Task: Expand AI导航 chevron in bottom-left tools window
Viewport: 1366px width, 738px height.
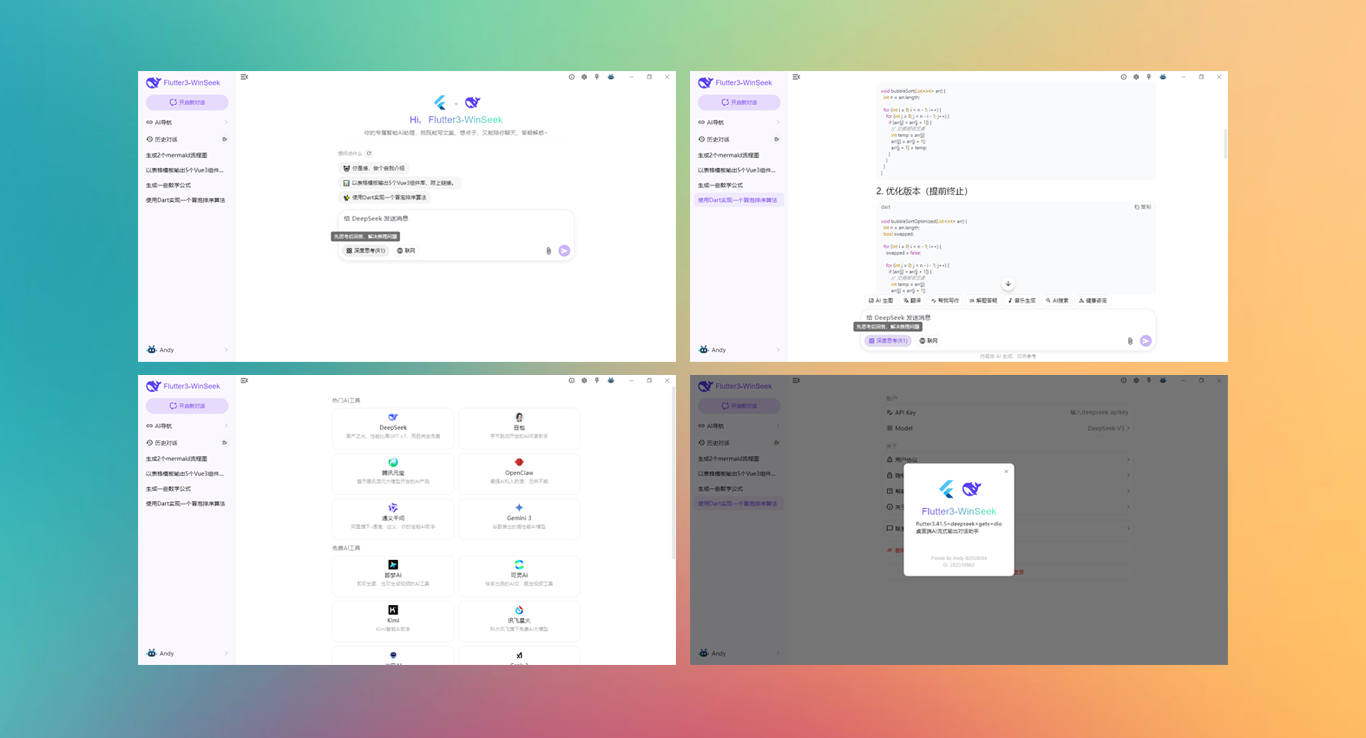Action: (x=226, y=426)
